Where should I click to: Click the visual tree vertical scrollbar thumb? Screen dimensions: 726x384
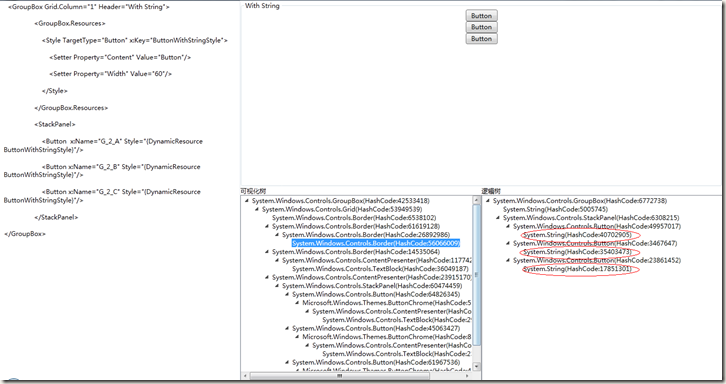pos(476,275)
